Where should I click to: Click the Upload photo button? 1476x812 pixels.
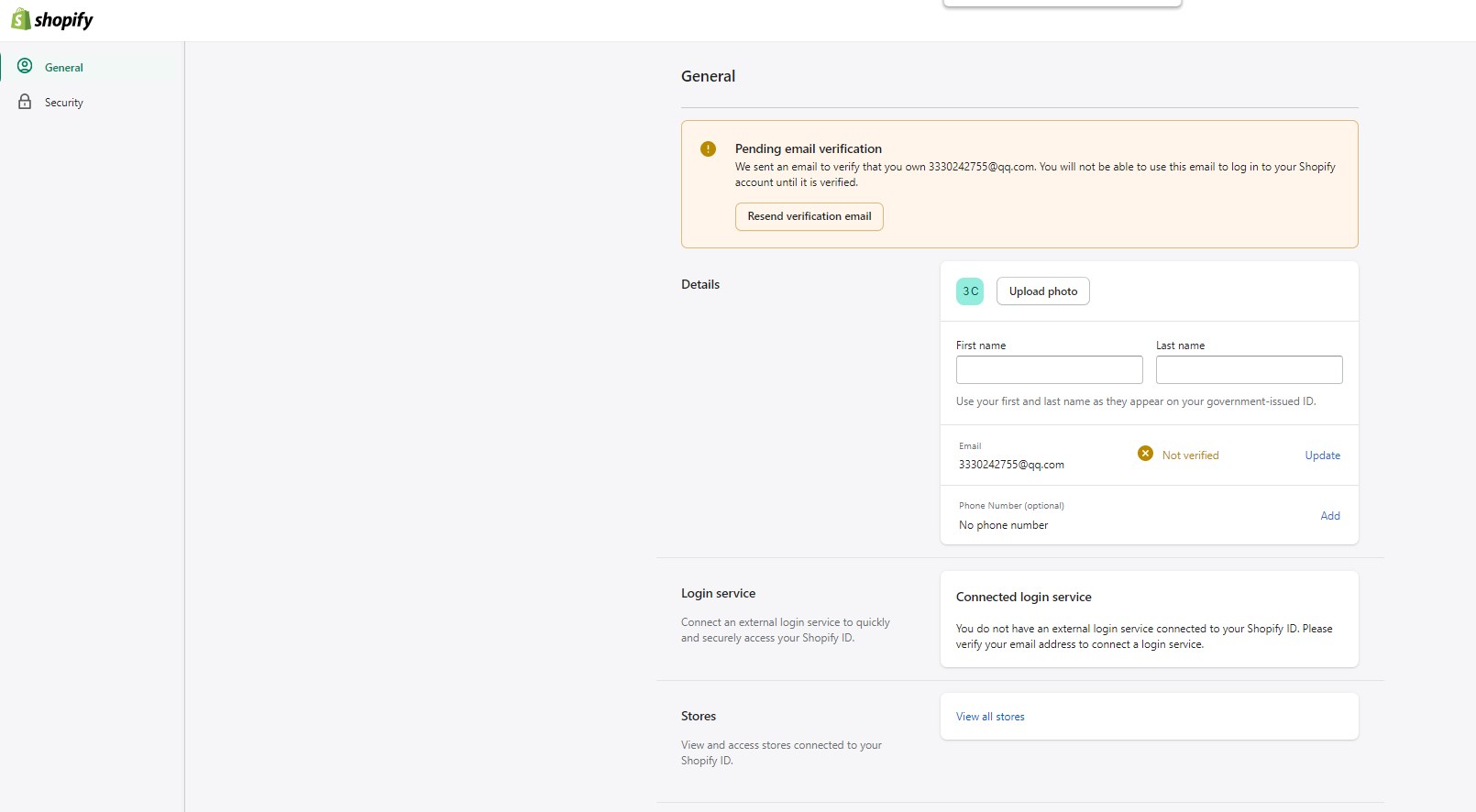[1042, 291]
